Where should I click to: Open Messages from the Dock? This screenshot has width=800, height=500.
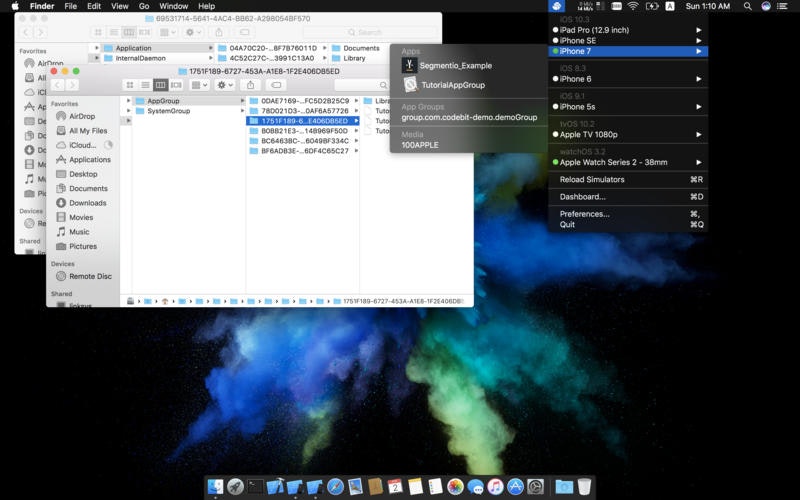[476, 487]
